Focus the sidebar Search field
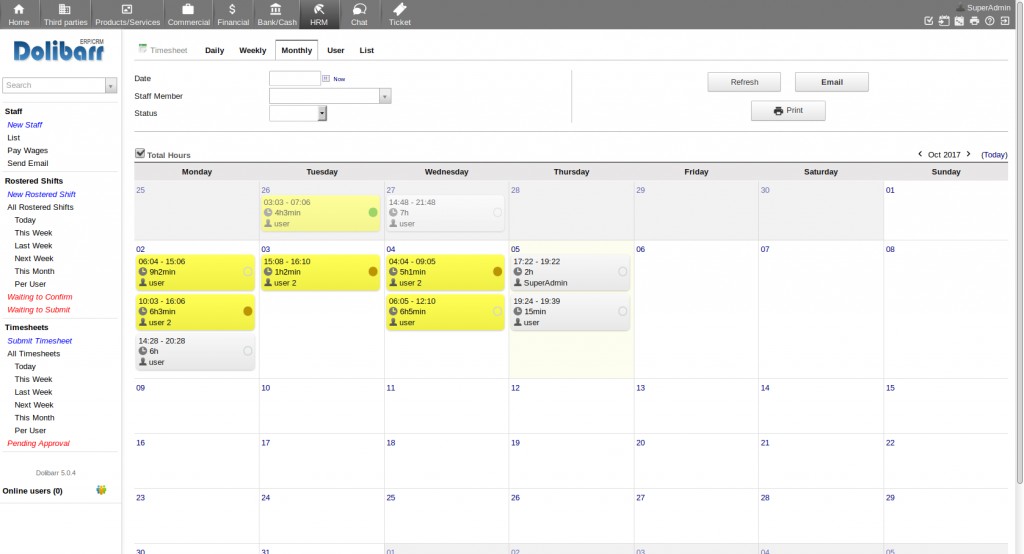The height and width of the screenshot is (554, 1024). pyautogui.click(x=54, y=85)
